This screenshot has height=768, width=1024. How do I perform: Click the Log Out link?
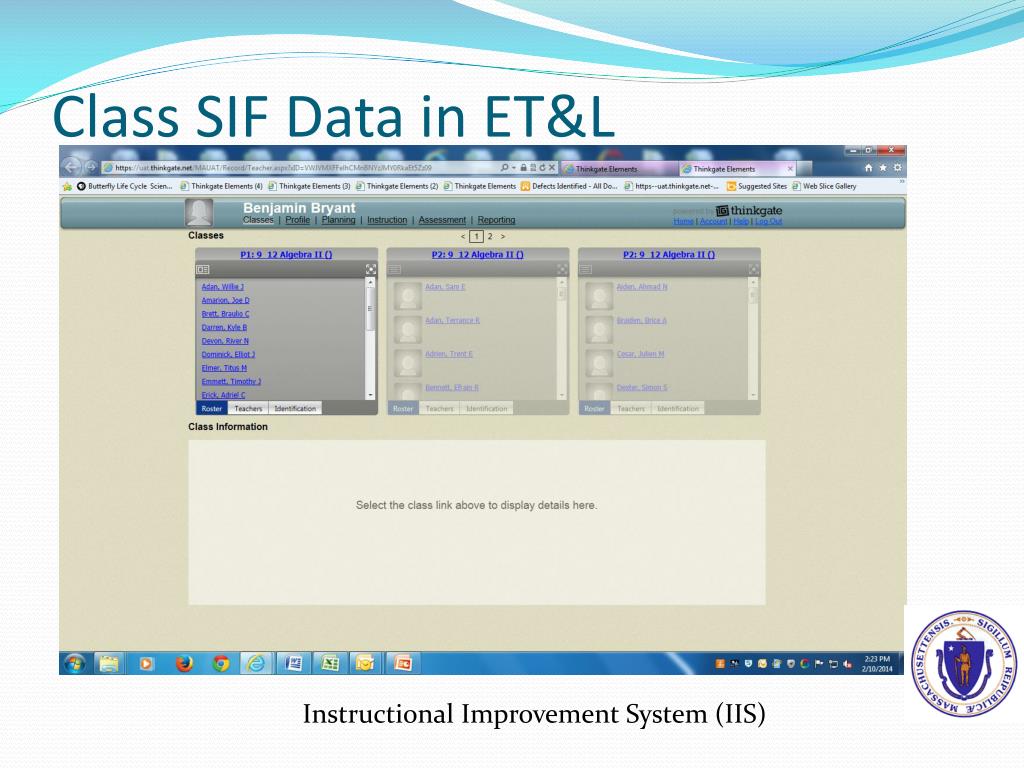pyautogui.click(x=768, y=221)
